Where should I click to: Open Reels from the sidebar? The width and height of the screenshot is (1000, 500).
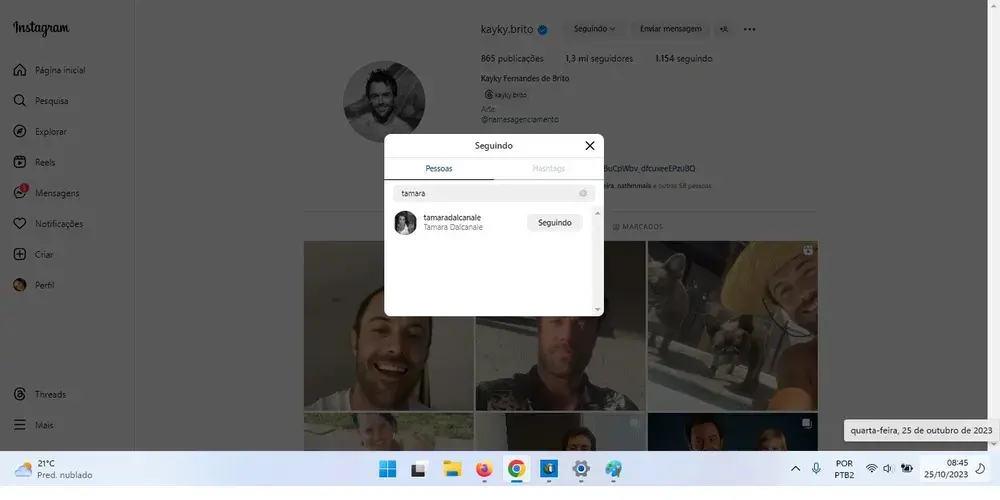coord(44,162)
